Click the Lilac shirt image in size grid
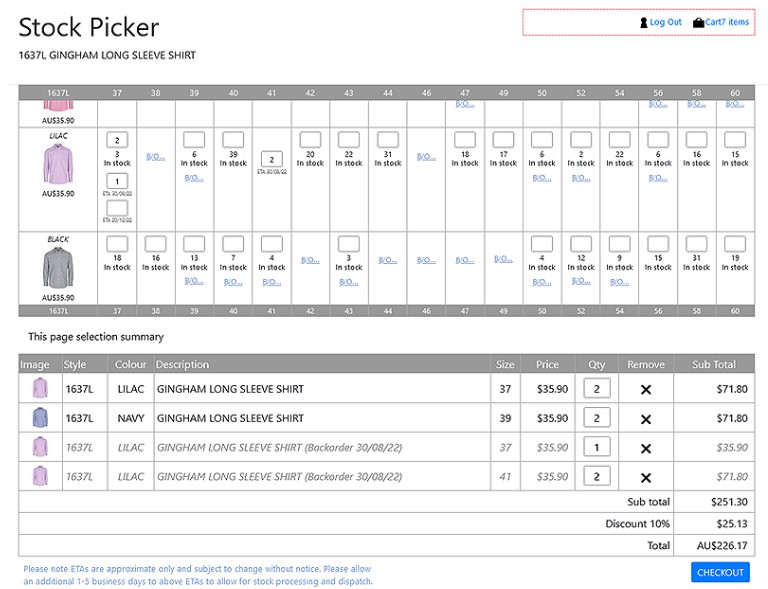The height and width of the screenshot is (589, 768). [59, 164]
